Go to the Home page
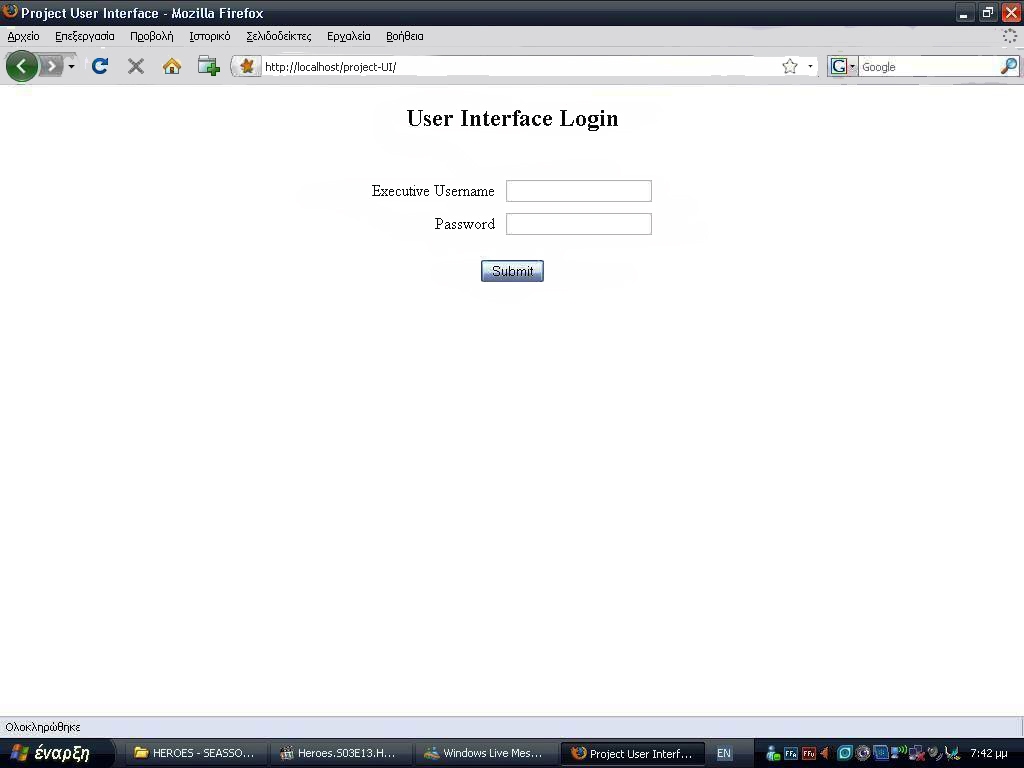The image size is (1024, 768). [x=172, y=66]
